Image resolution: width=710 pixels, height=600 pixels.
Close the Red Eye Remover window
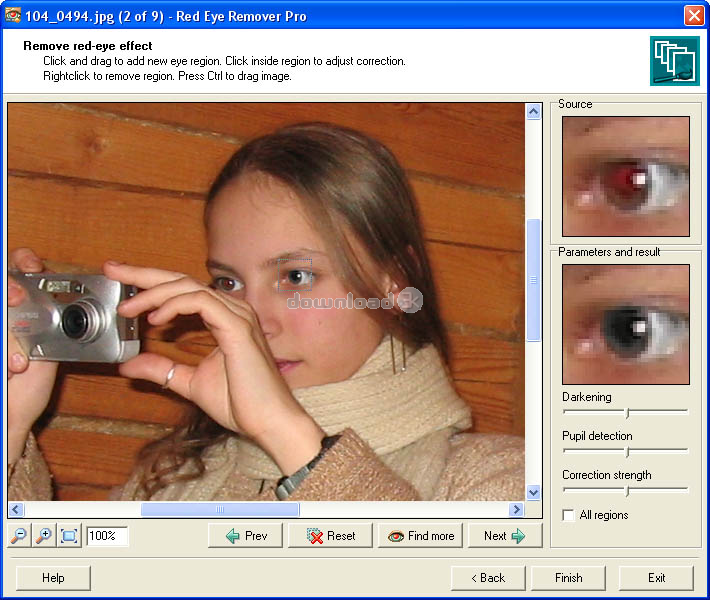[x=694, y=15]
